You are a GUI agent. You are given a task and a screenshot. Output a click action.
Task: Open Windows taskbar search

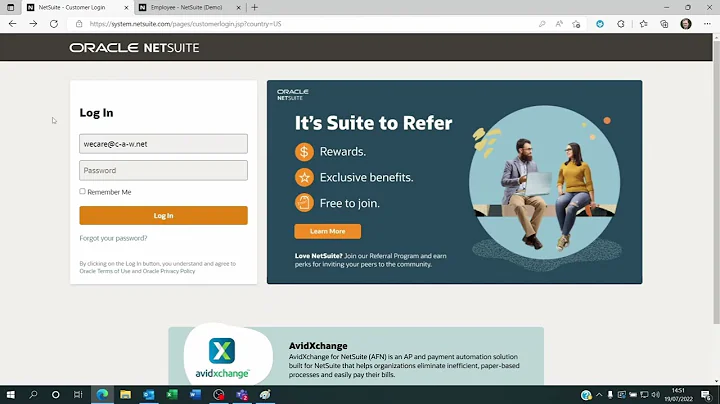(x=33, y=394)
